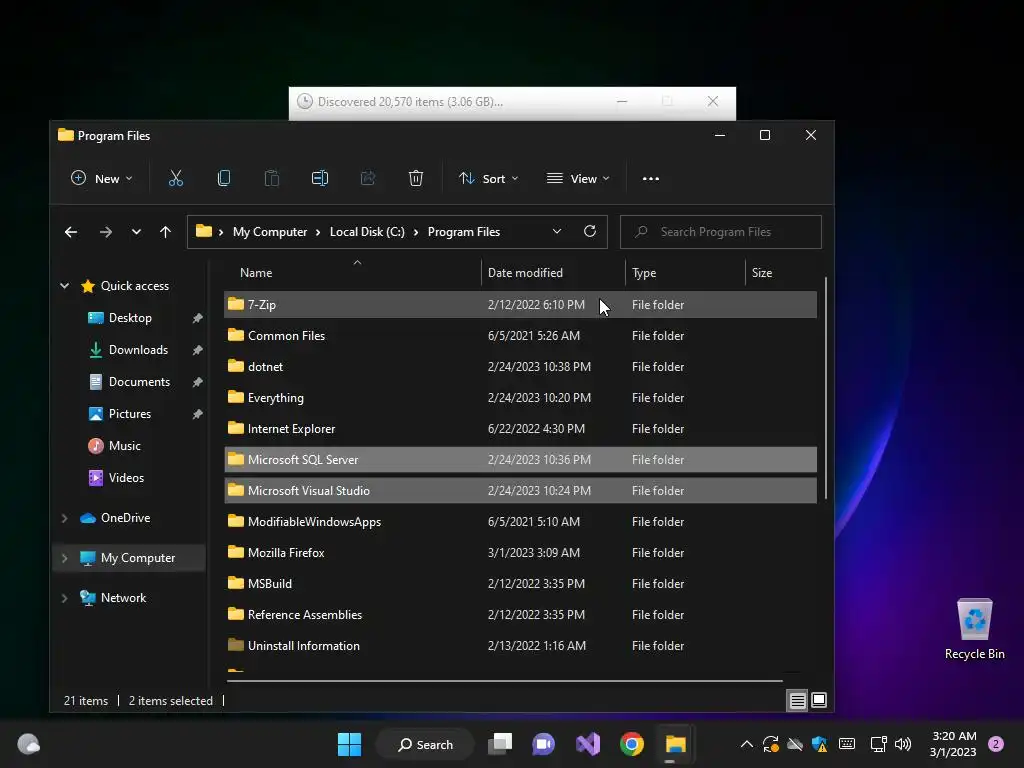This screenshot has height=768, width=1024.
Task: Click the taskbar Search box
Action: pos(425,744)
